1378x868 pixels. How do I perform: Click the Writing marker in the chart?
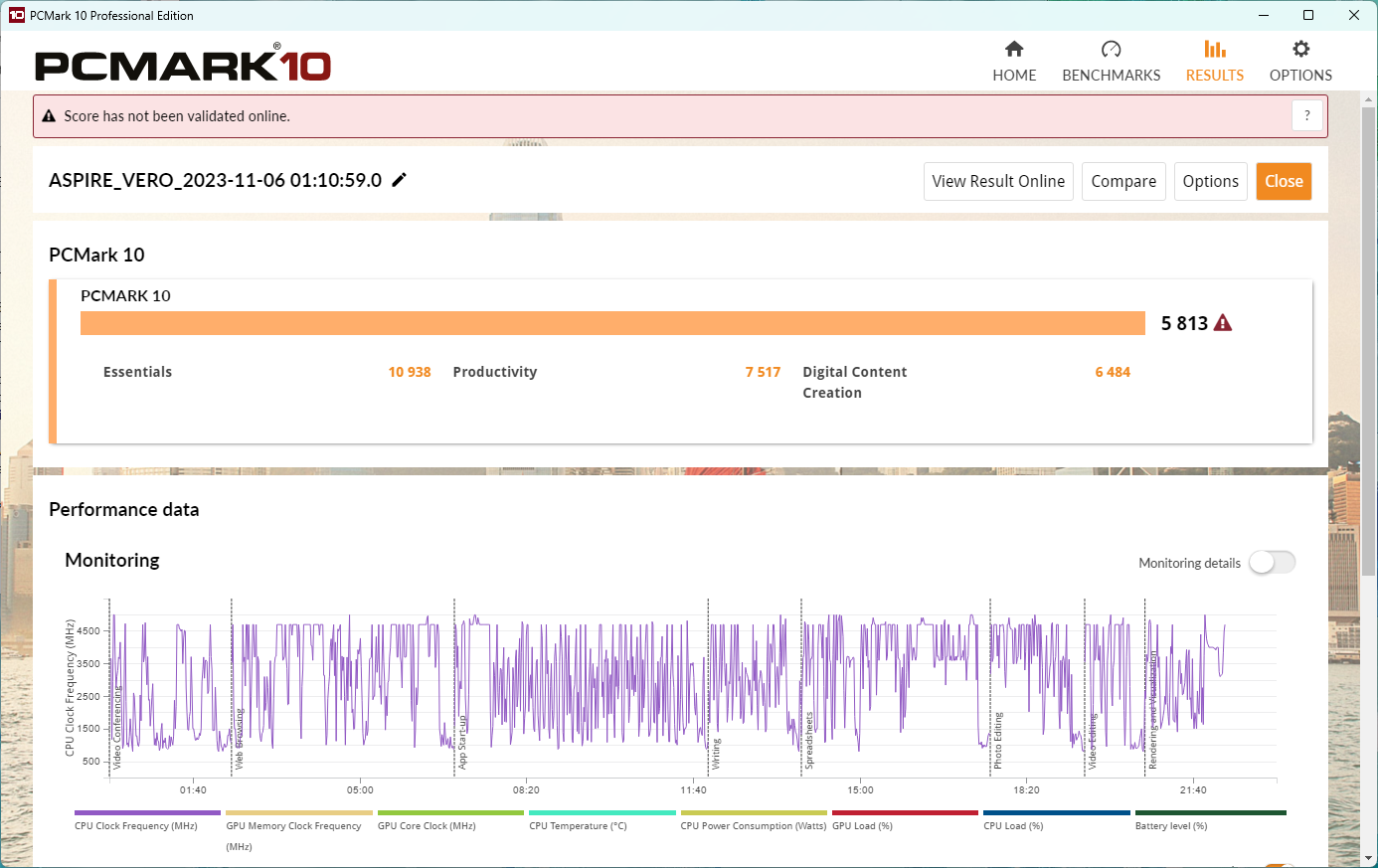pyautogui.click(x=716, y=755)
